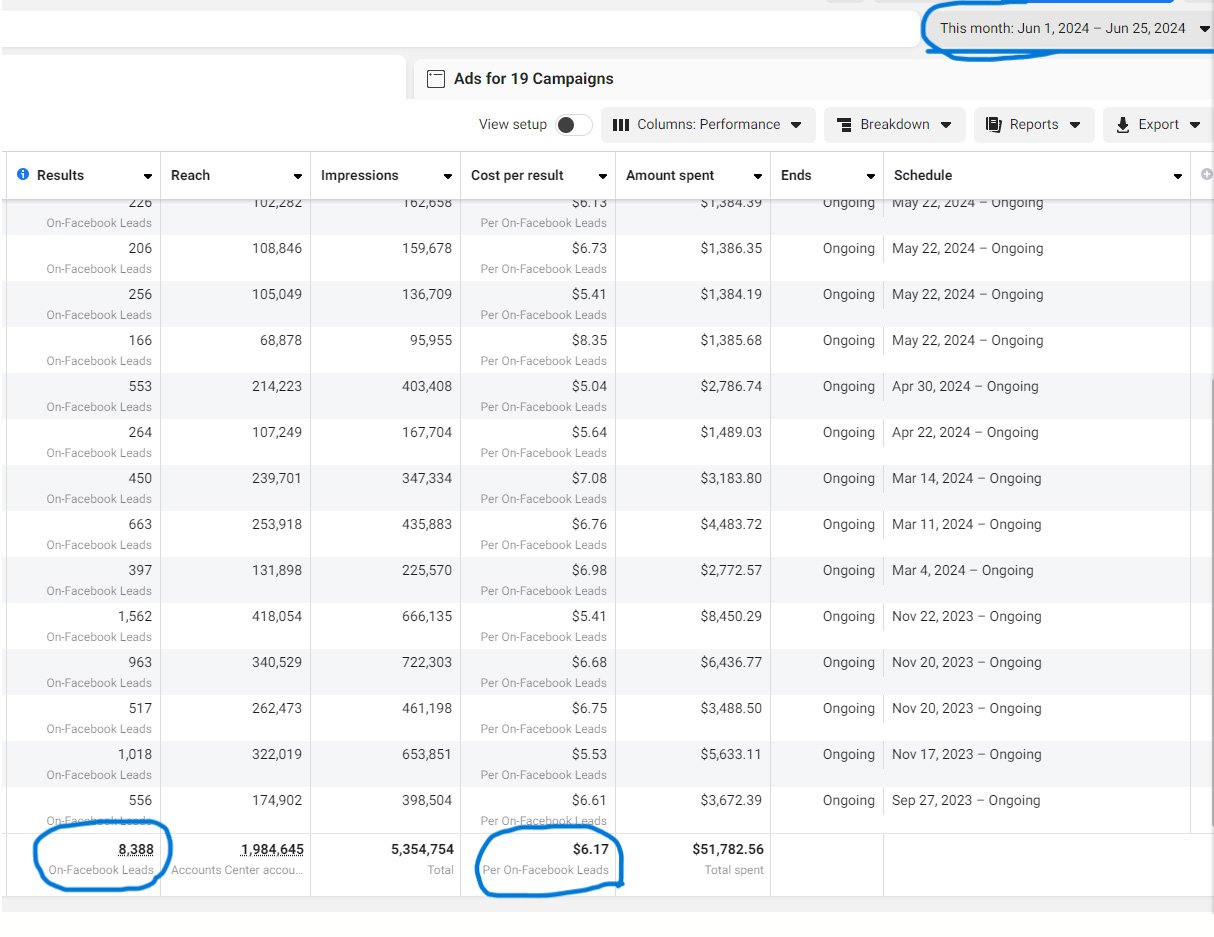Switch to the Ads for 19 Campaigns tab

click(533, 79)
